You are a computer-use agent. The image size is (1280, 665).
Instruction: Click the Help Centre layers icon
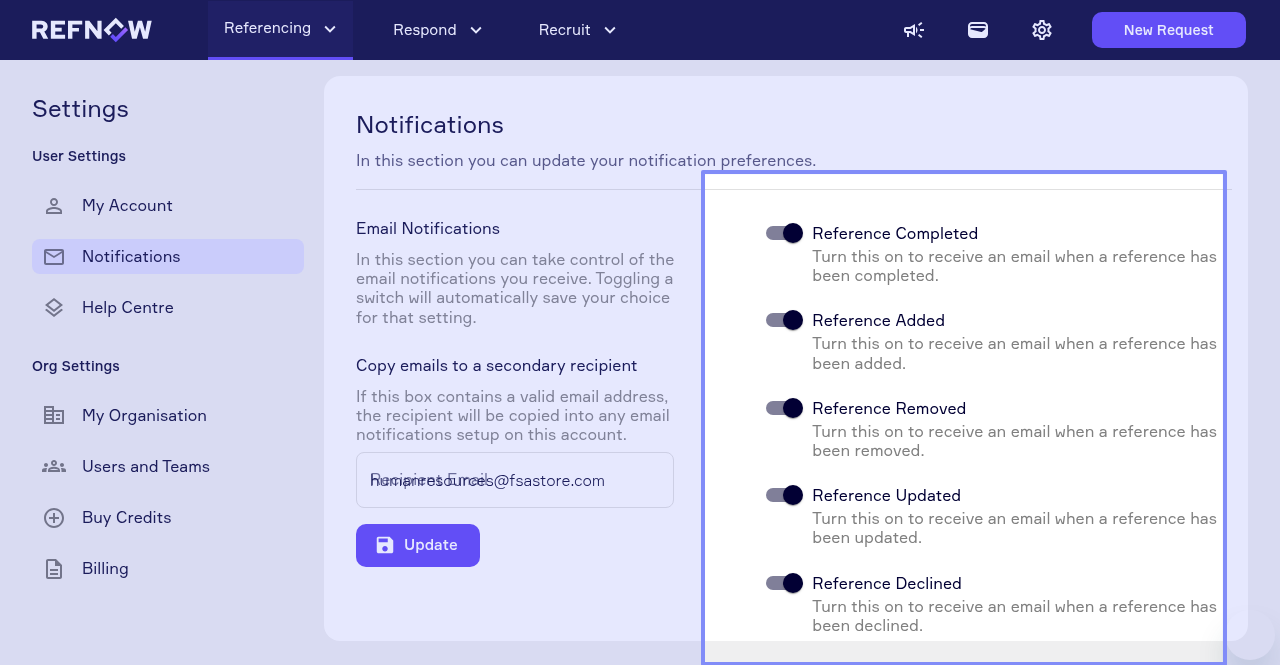(x=54, y=308)
